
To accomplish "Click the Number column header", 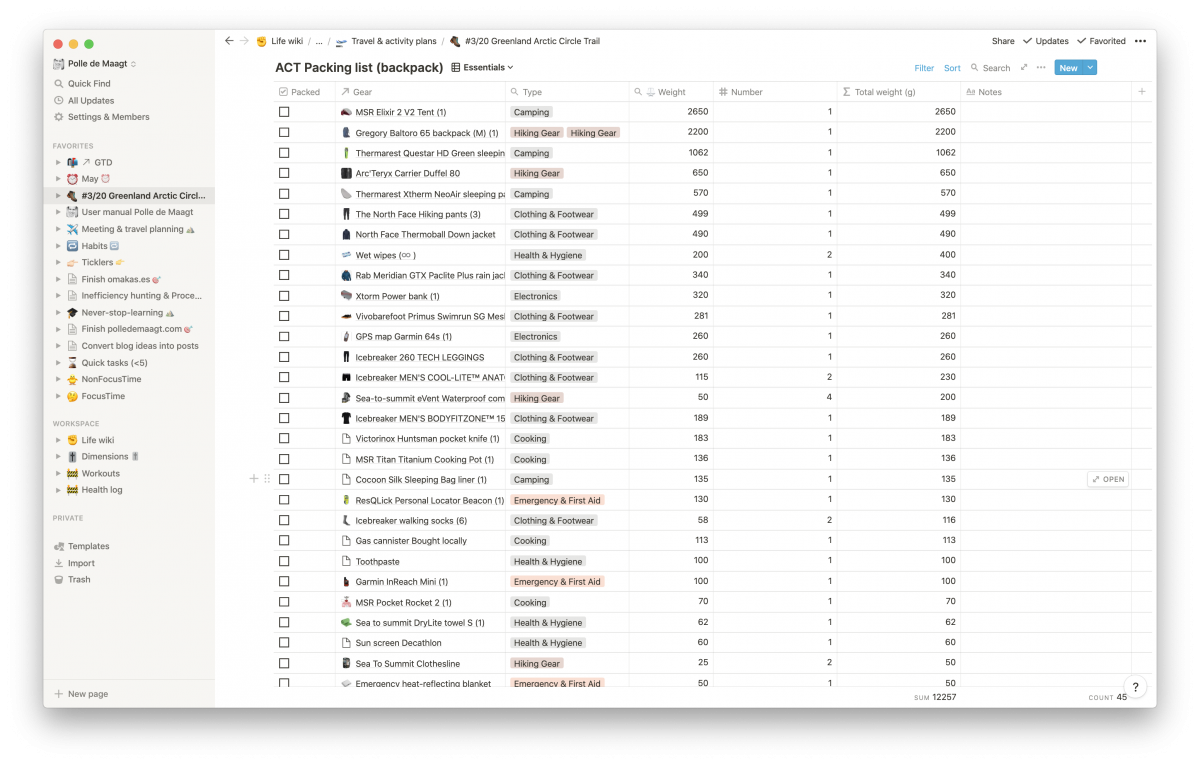I will (x=775, y=92).
